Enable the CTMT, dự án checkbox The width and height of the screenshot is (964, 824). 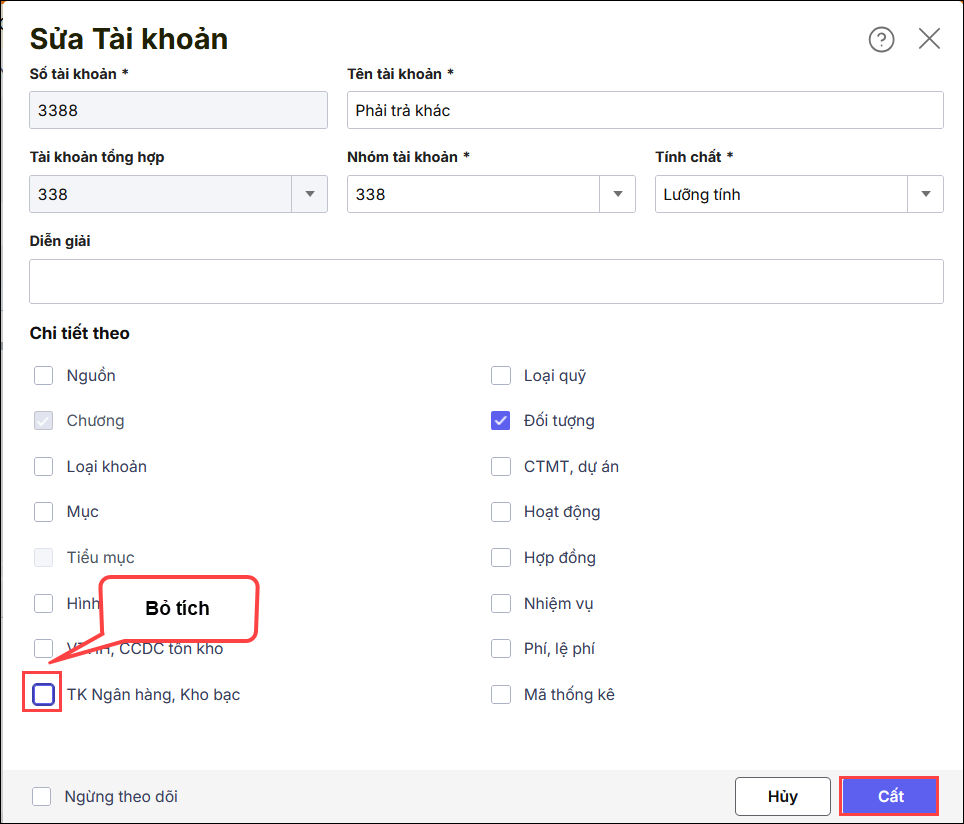pyautogui.click(x=501, y=467)
